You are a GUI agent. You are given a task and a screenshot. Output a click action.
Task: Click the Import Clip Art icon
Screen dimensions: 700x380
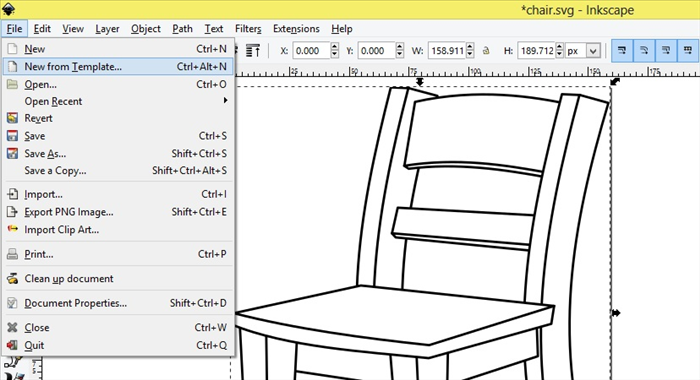tap(12, 229)
